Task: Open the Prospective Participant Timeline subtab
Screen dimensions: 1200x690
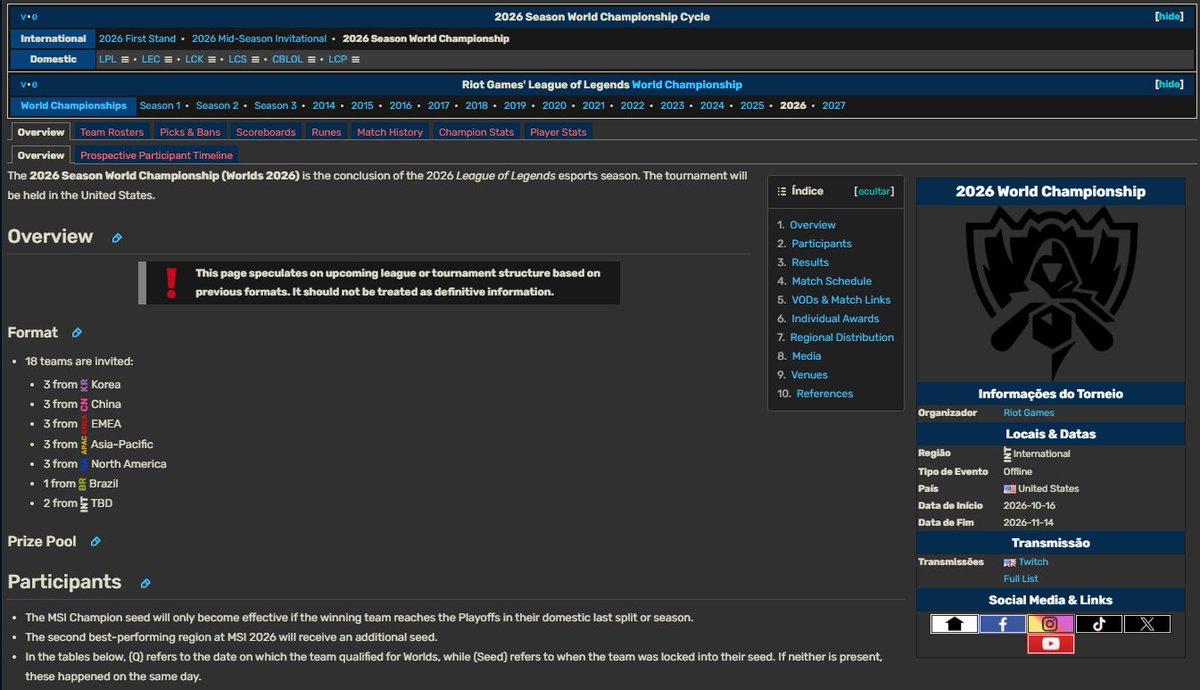Action: click(x=157, y=155)
